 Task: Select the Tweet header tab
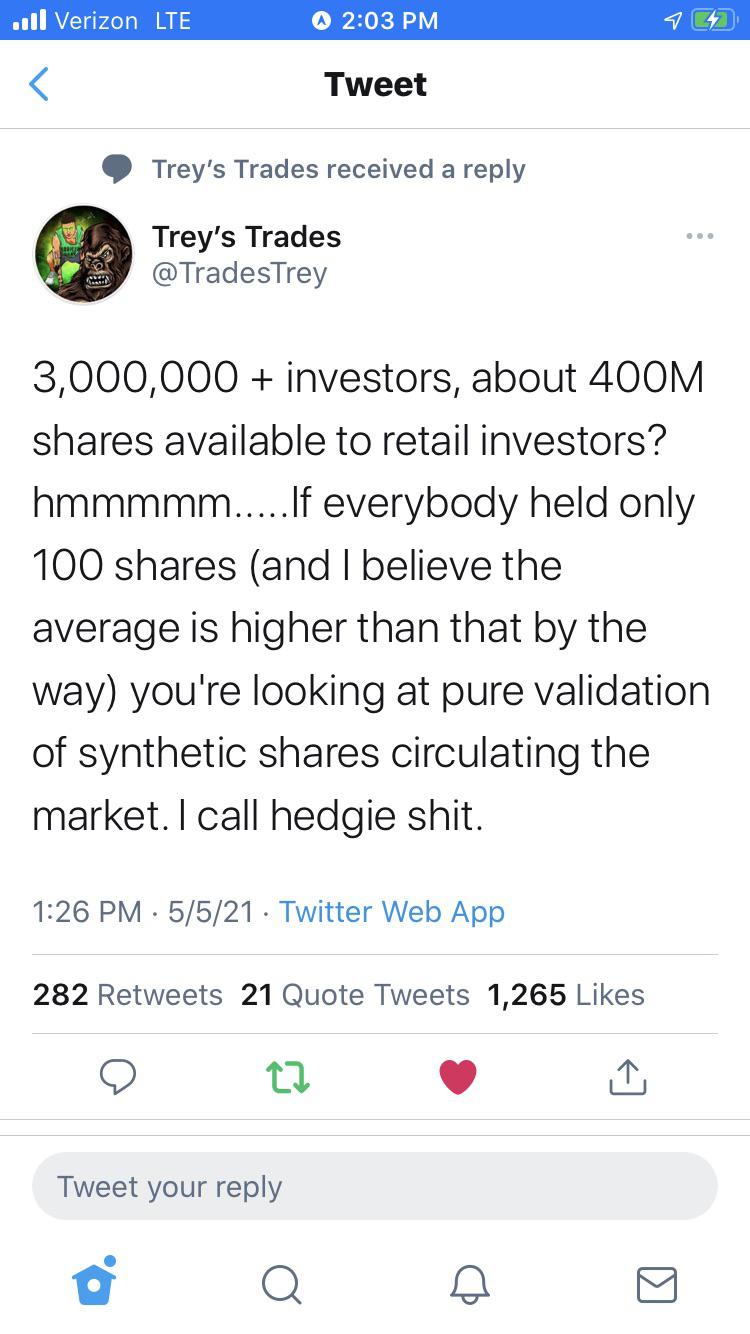[375, 85]
